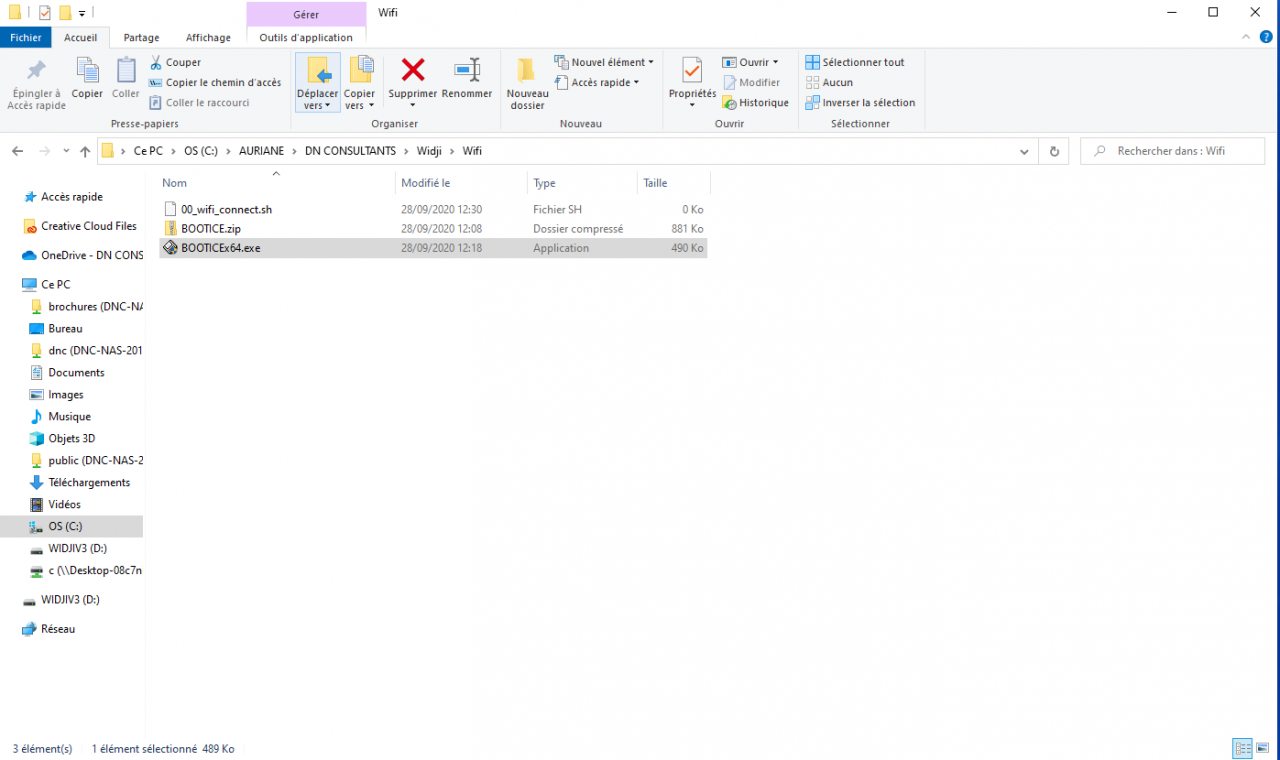
Task: Open Quick Access Toolbar customize arrow
Action: (82, 13)
